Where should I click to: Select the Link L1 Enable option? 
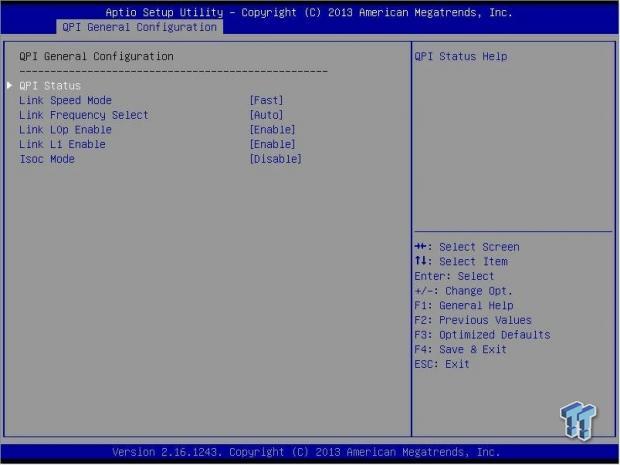[x=62, y=144]
